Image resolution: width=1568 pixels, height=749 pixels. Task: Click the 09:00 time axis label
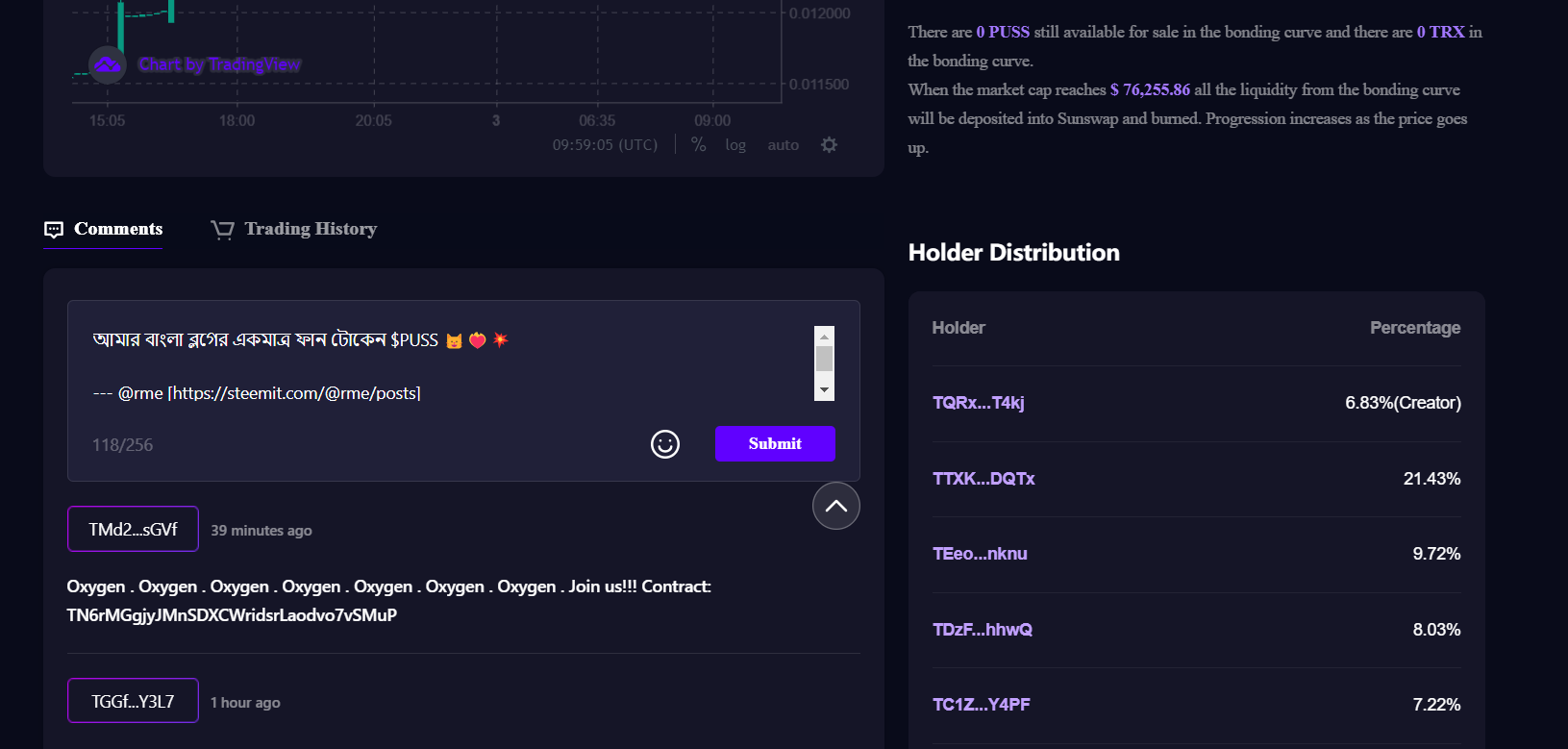click(712, 120)
